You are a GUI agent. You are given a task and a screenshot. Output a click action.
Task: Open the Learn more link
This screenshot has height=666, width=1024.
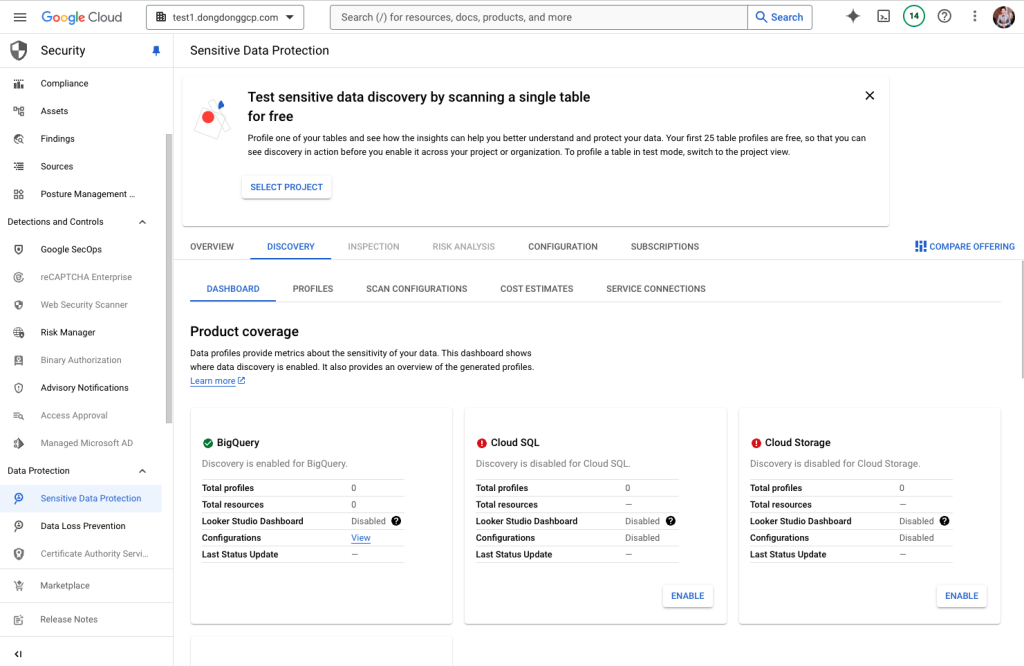tap(217, 381)
